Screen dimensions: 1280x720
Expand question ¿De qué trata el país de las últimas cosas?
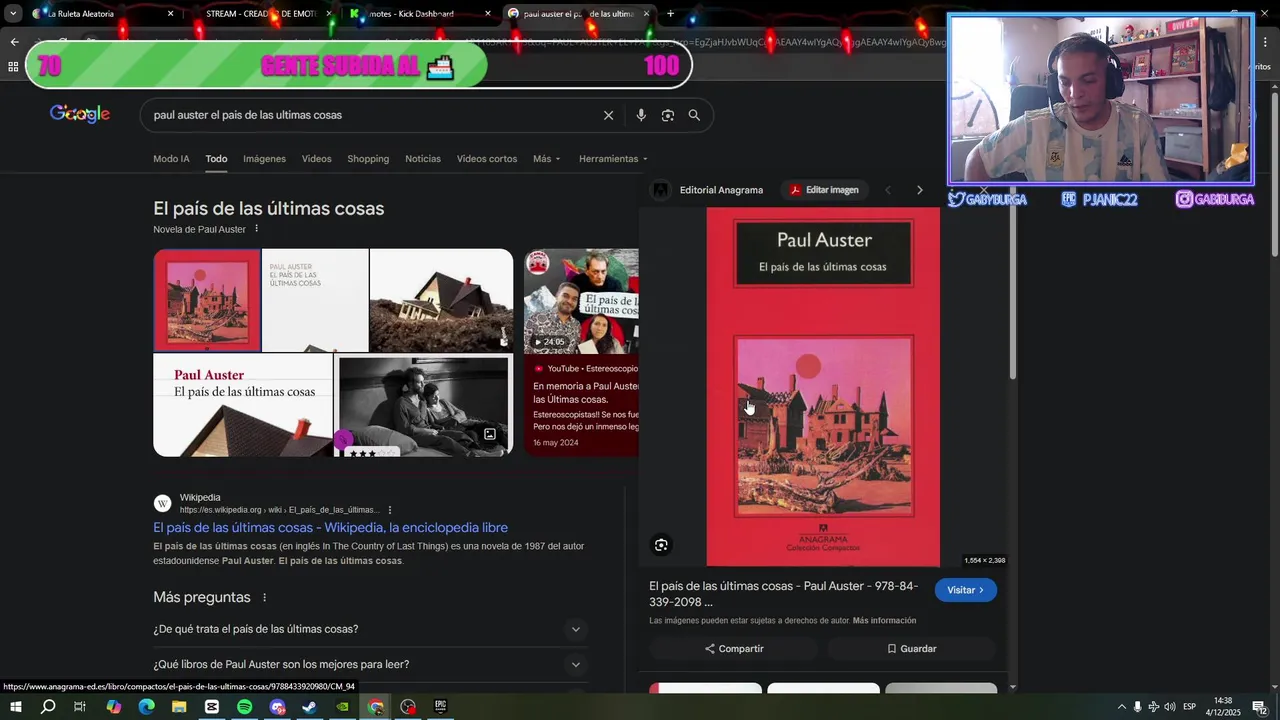pos(368,629)
